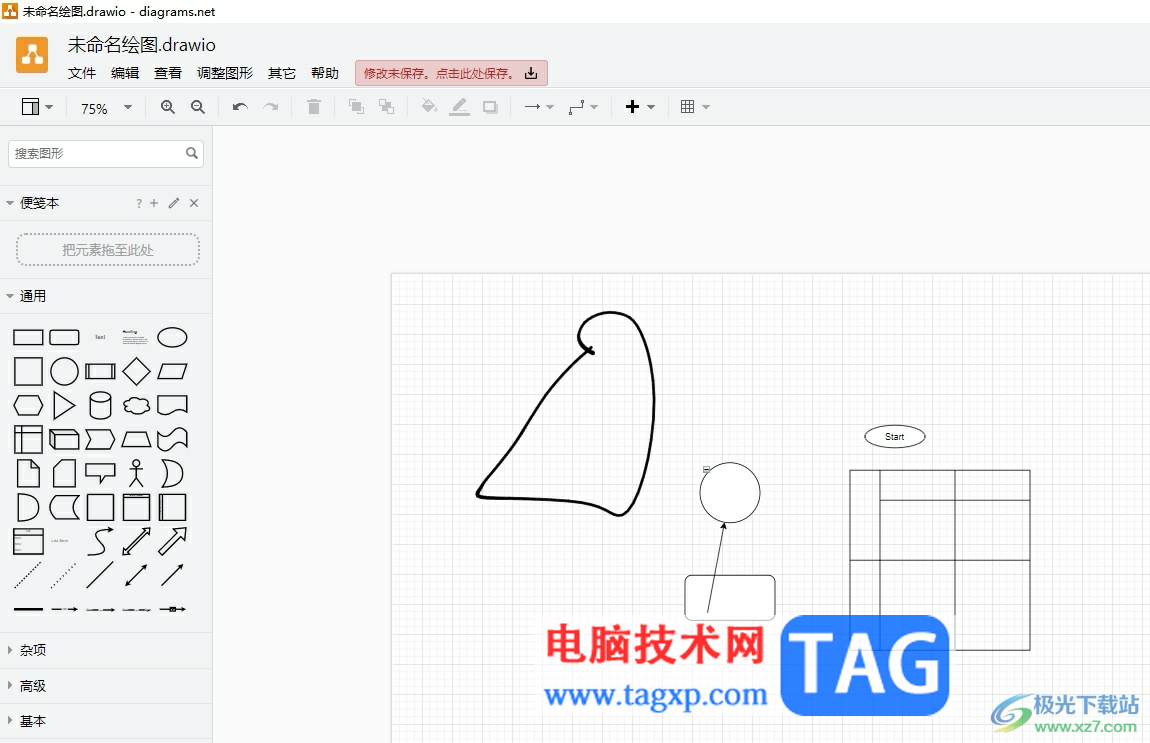This screenshot has width=1150, height=743.
Task: Click the send to back icon
Action: pyautogui.click(x=387, y=107)
